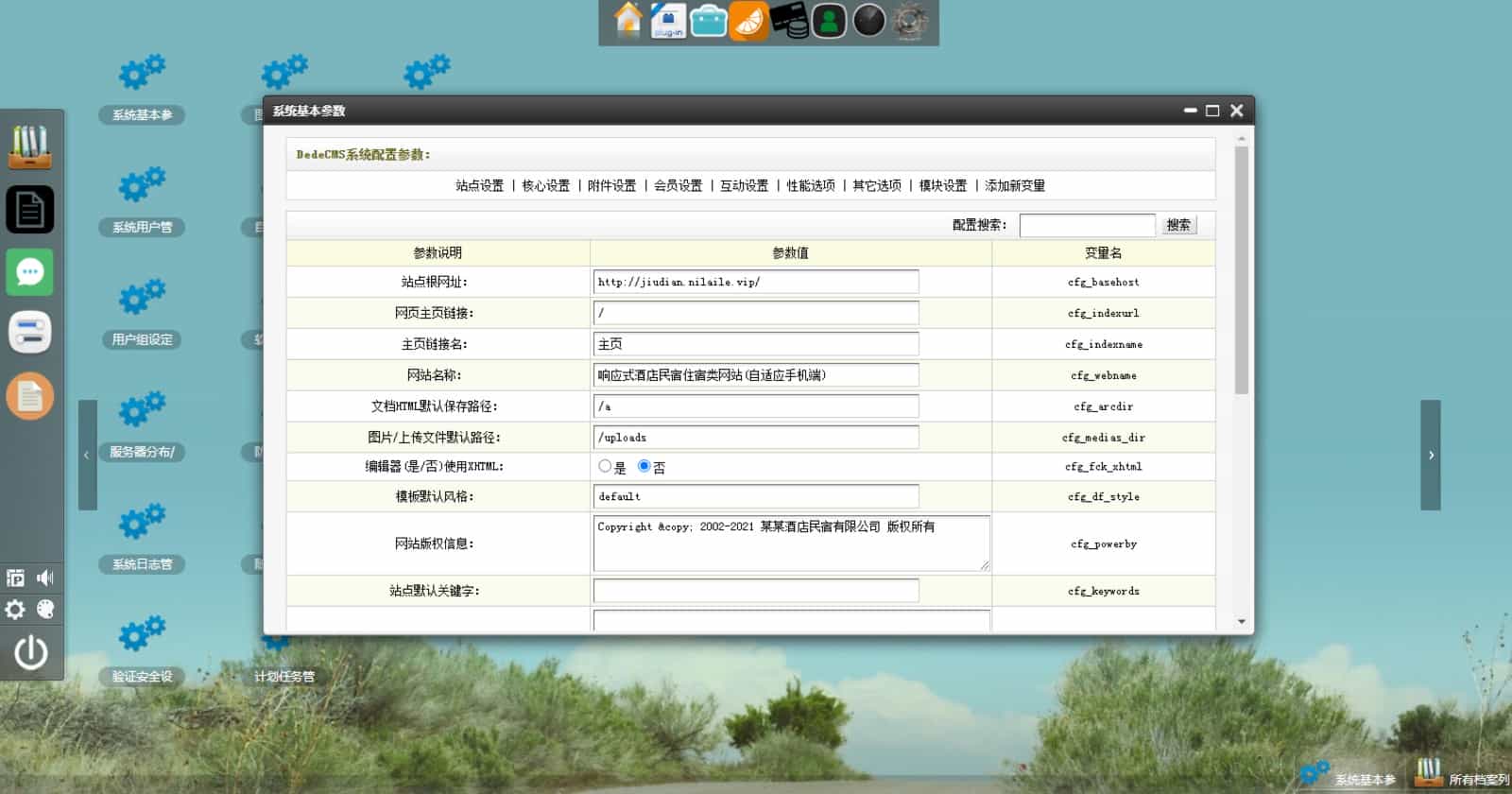Screen dimensions: 1512x794
Task: Click the 文档HTML默认保存路径 field
Action: coord(756,406)
